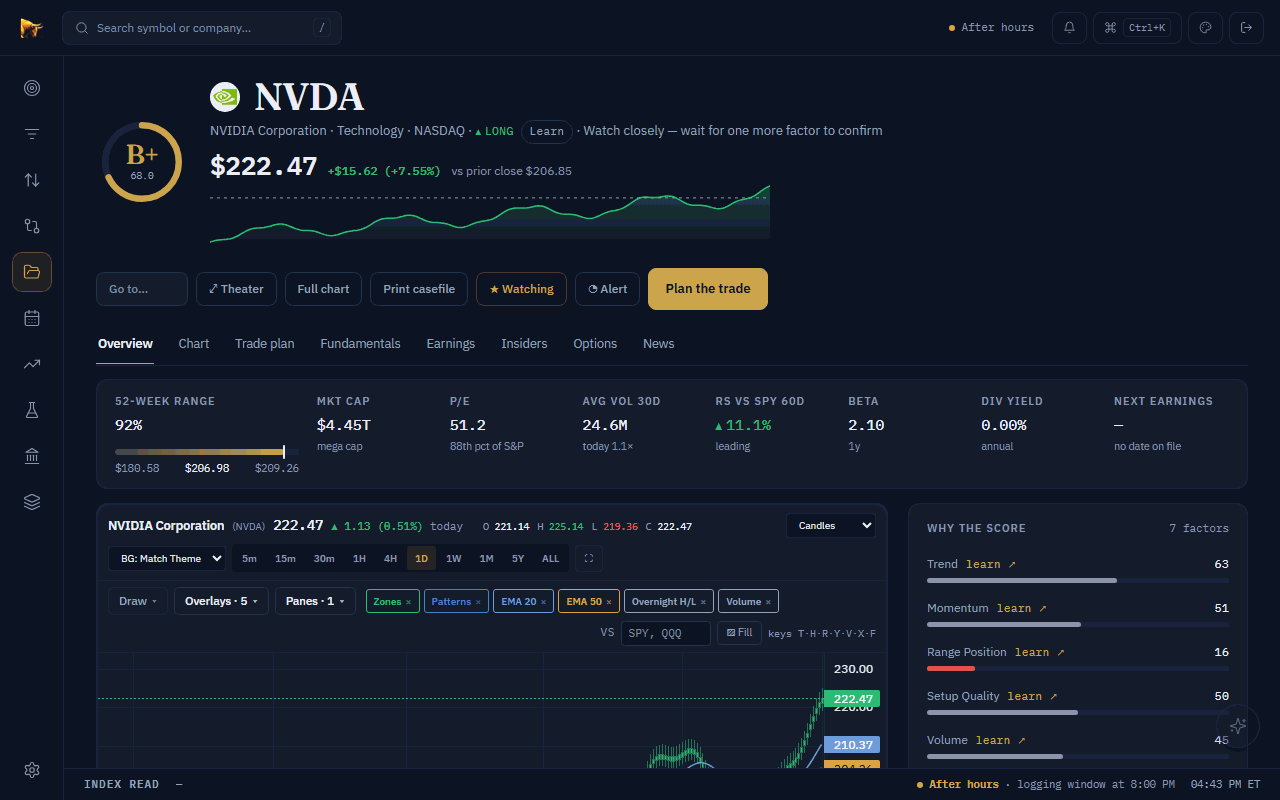
Task: Select the 5Y timeframe
Action: point(518,559)
